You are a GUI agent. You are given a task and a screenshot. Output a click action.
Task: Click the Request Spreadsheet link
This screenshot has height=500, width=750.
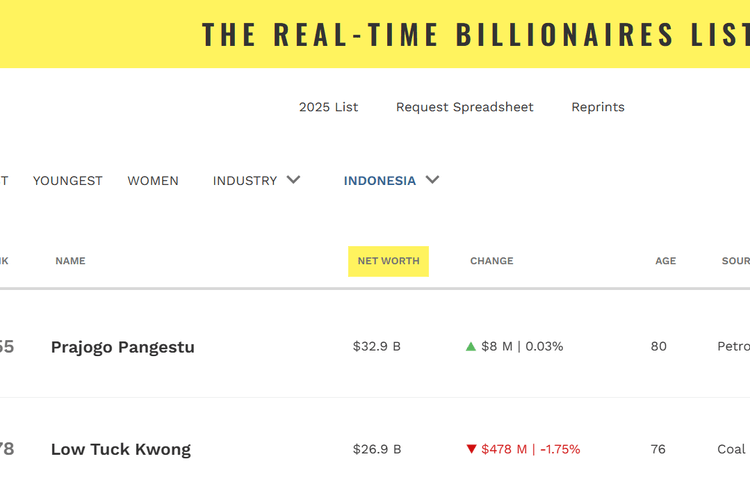pyautogui.click(x=464, y=107)
